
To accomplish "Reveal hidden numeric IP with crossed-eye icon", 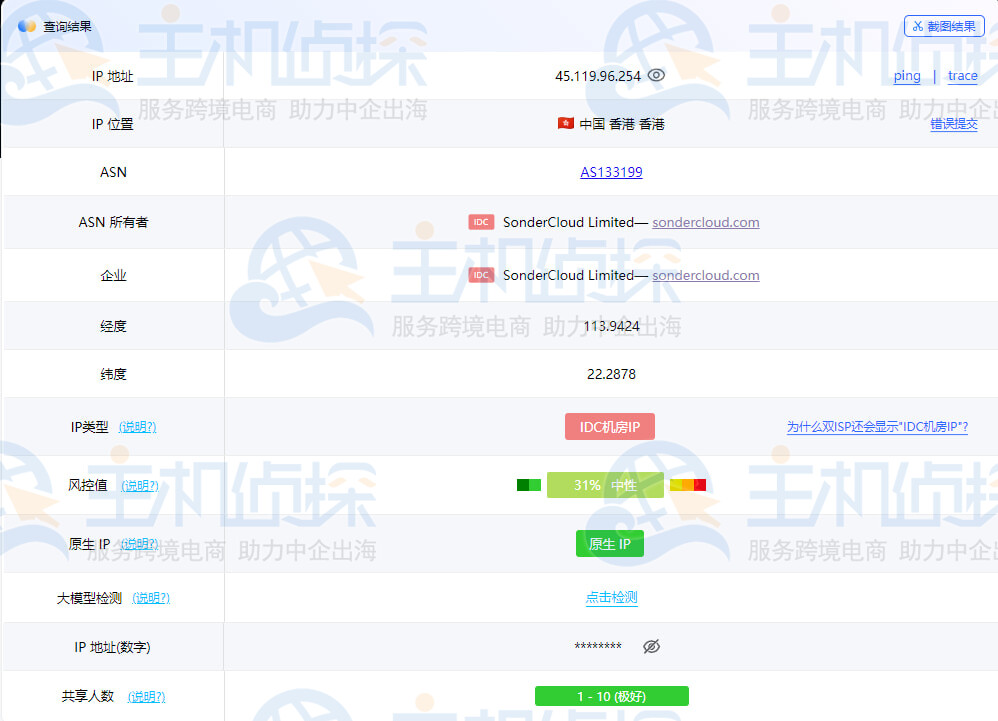I will tap(651, 647).
